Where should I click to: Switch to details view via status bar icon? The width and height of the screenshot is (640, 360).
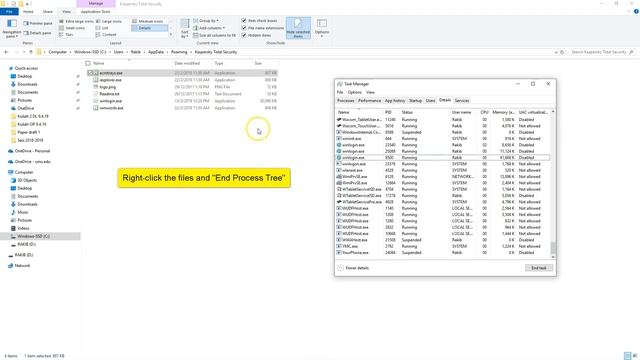pos(627,356)
